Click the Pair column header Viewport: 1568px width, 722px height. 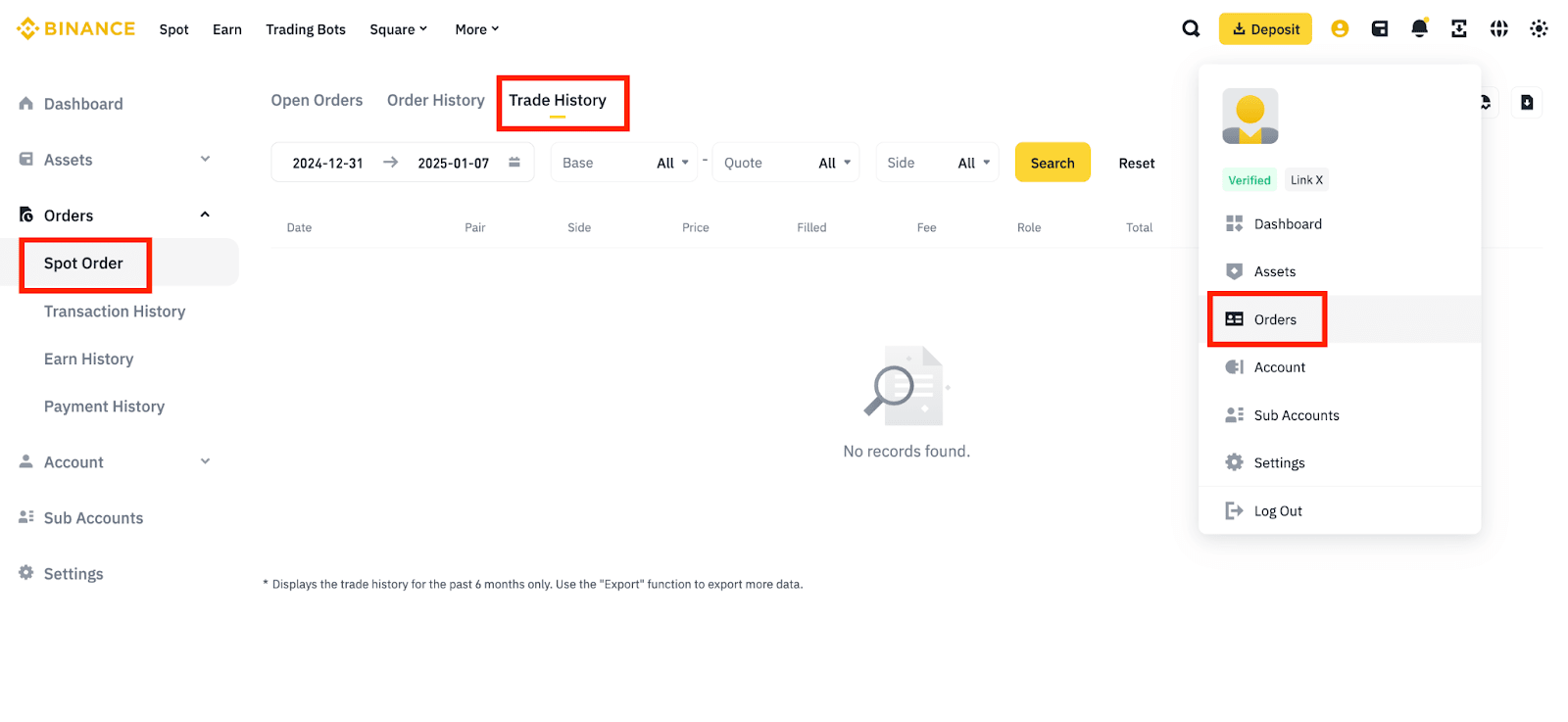tap(475, 227)
